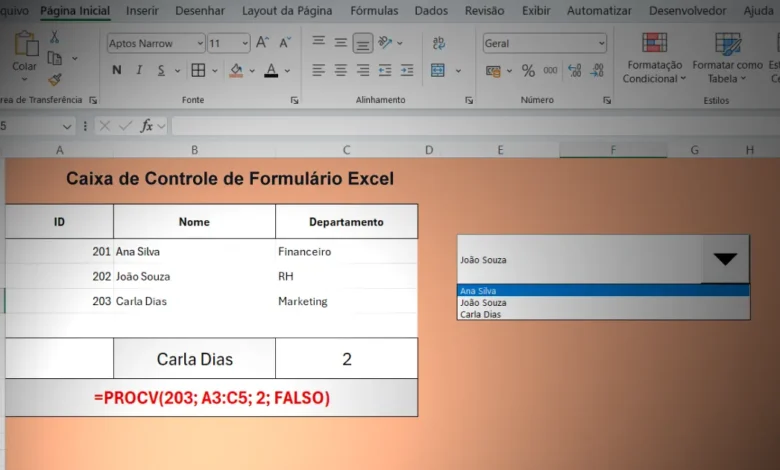
Task: Align text right
Action: coord(363,71)
